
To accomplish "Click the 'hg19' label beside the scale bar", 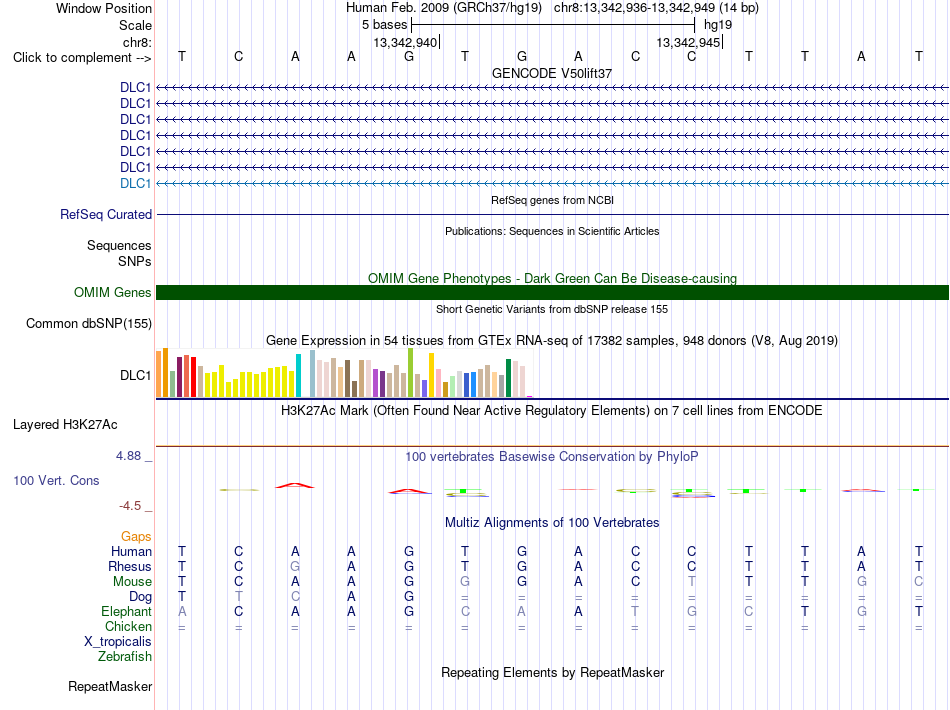I will (718, 25).
